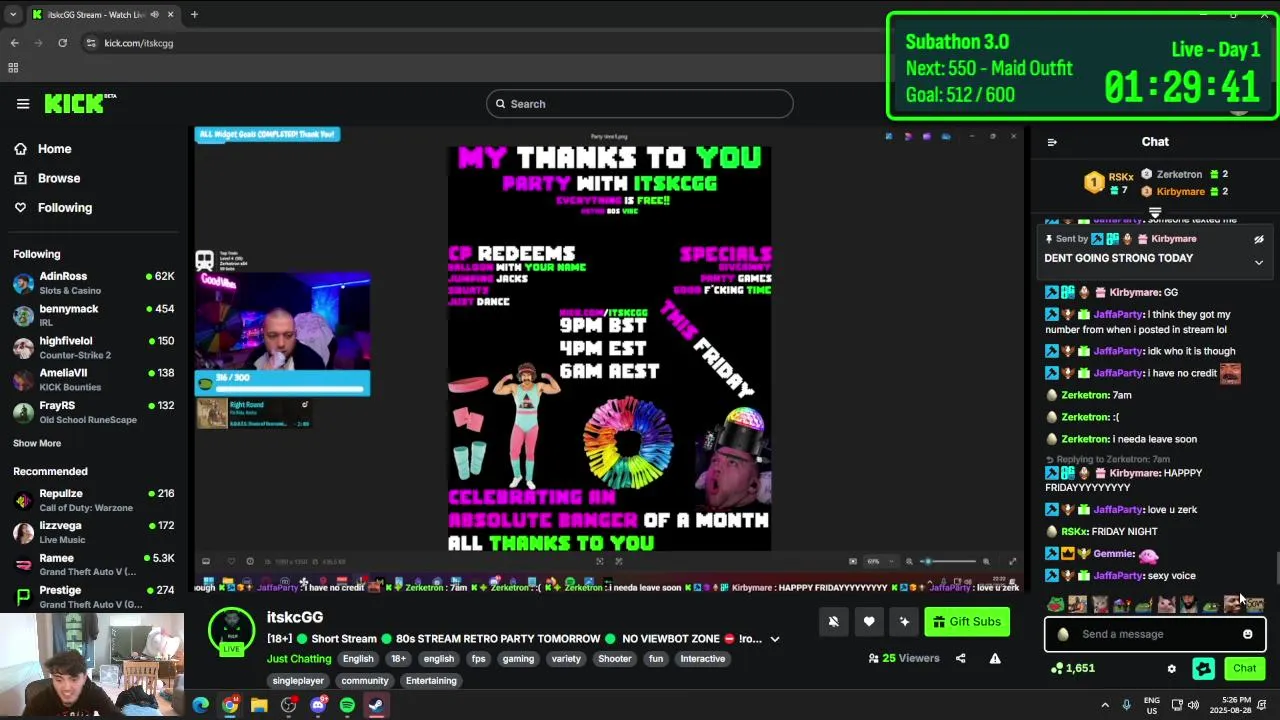Image resolution: width=1280 pixels, height=720 pixels.
Task: Go to the Kick logo homepage
Action: point(80,103)
